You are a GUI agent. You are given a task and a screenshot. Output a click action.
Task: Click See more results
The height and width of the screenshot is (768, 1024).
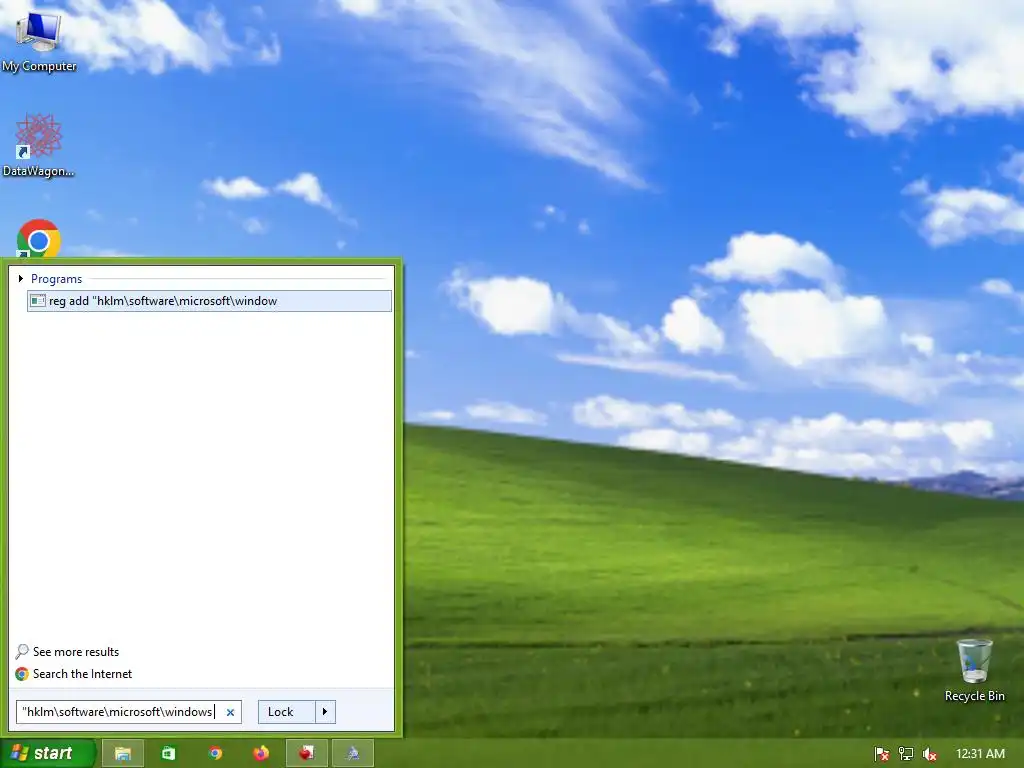pos(76,652)
